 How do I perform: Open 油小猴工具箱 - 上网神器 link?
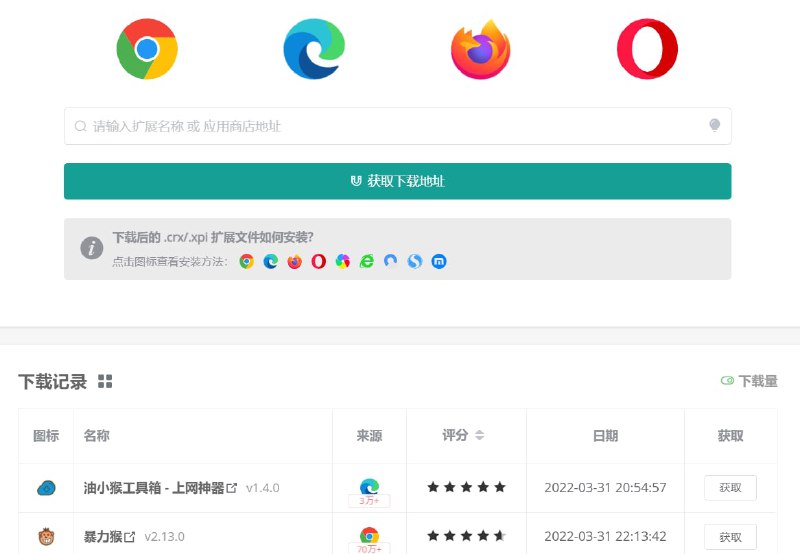154,488
